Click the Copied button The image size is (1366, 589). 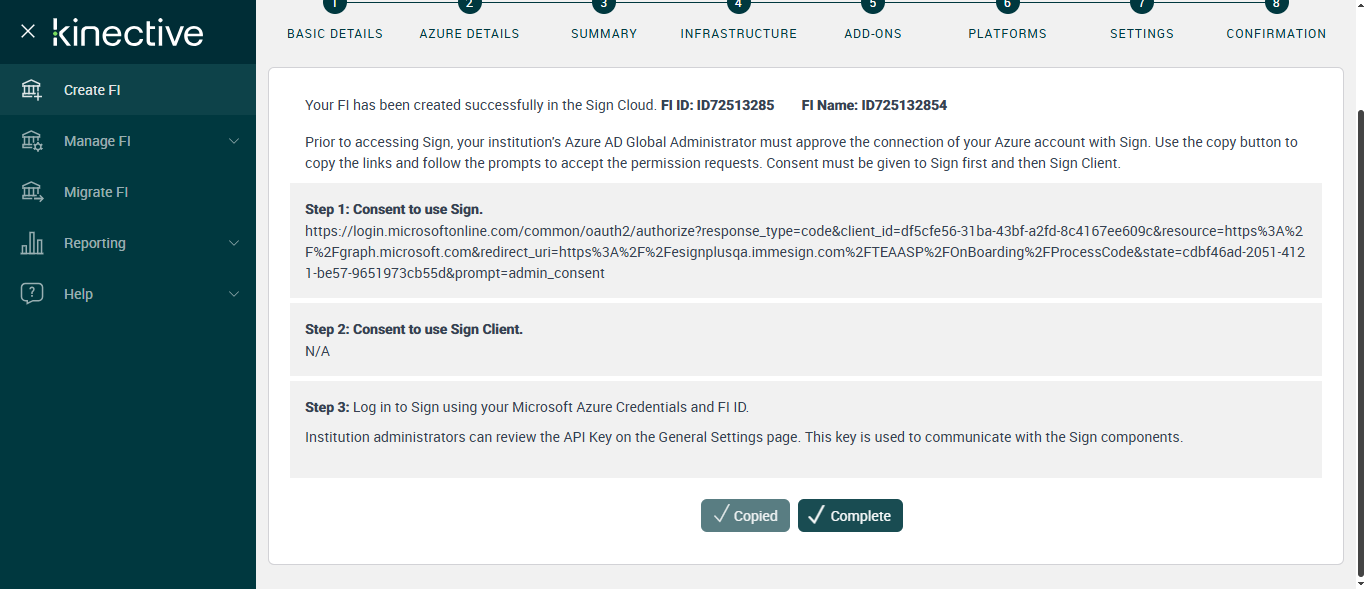pos(746,516)
